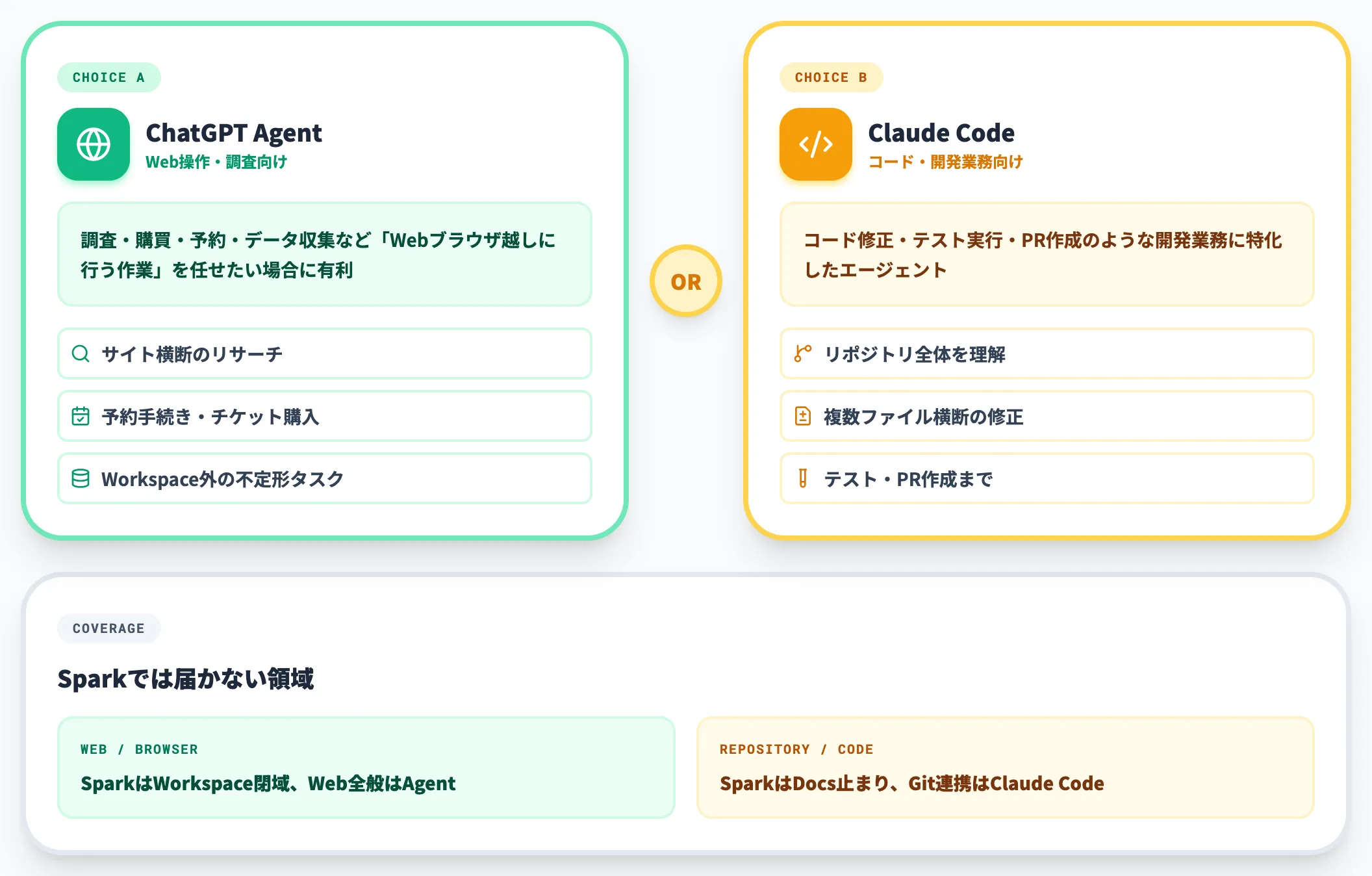Click the Web操作・調査向け subtitle
The height and width of the screenshot is (876, 1372).
[216, 162]
